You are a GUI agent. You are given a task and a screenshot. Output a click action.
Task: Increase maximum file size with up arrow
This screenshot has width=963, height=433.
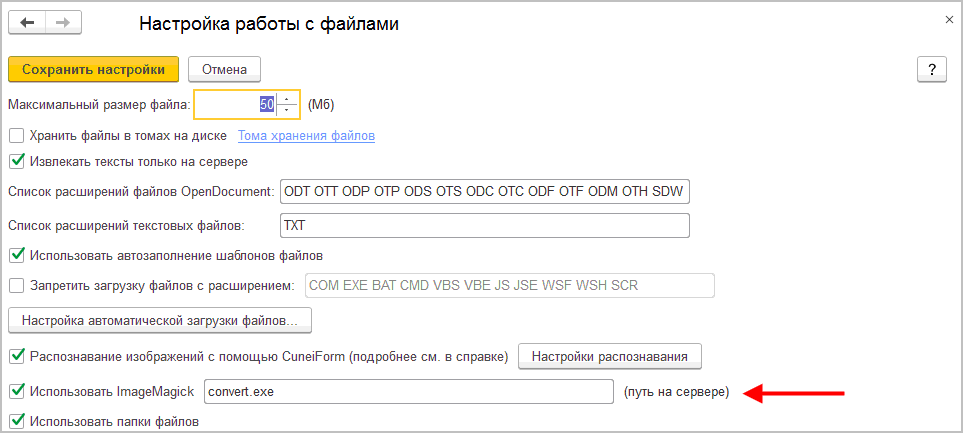click(287, 98)
